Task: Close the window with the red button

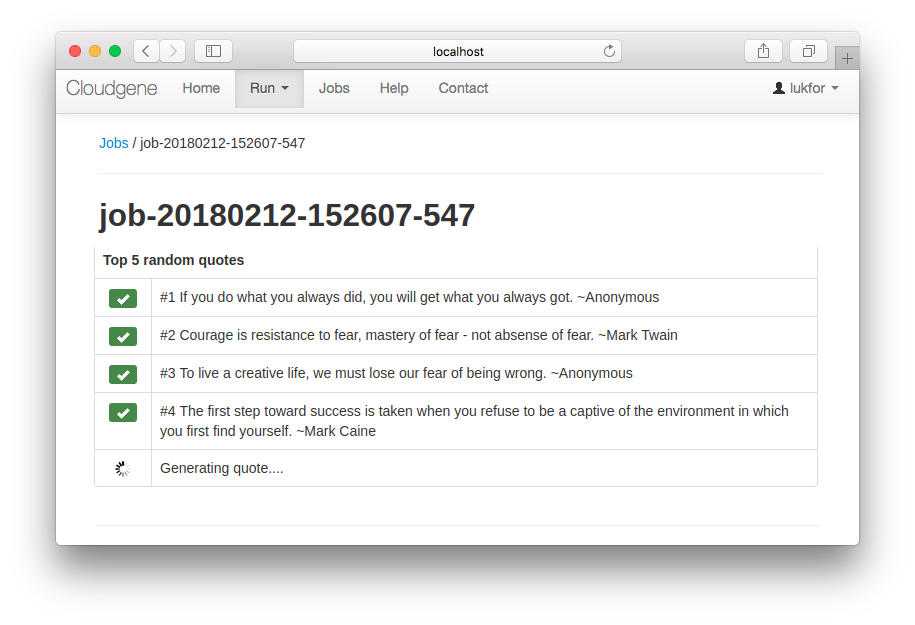Action: [75, 51]
